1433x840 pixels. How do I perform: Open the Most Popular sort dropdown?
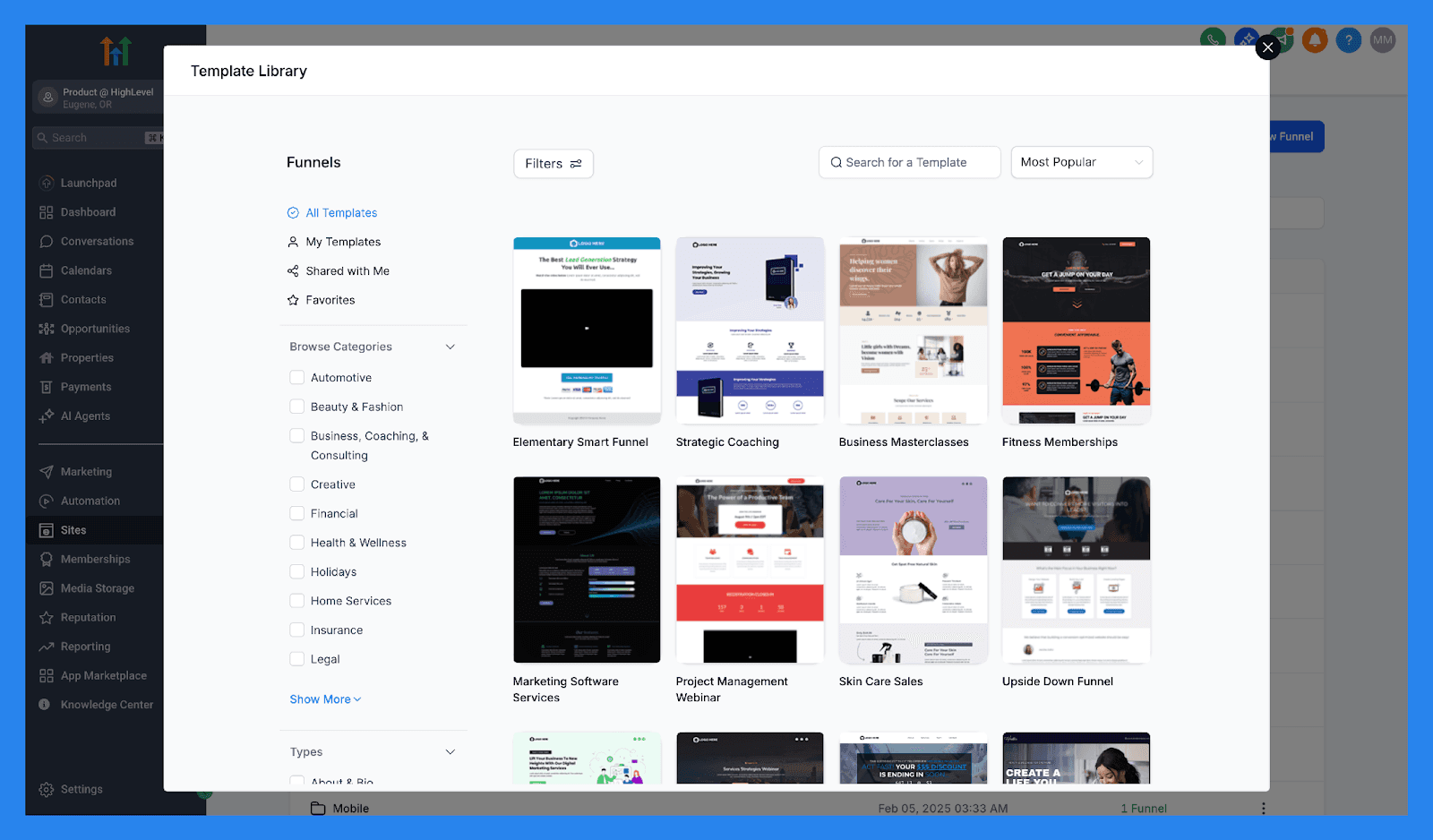pyautogui.click(x=1081, y=162)
